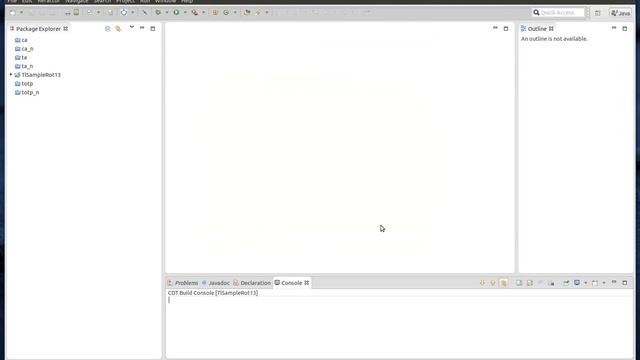
Task: Toggle the highlighted console build-log icon
Action: (504, 283)
